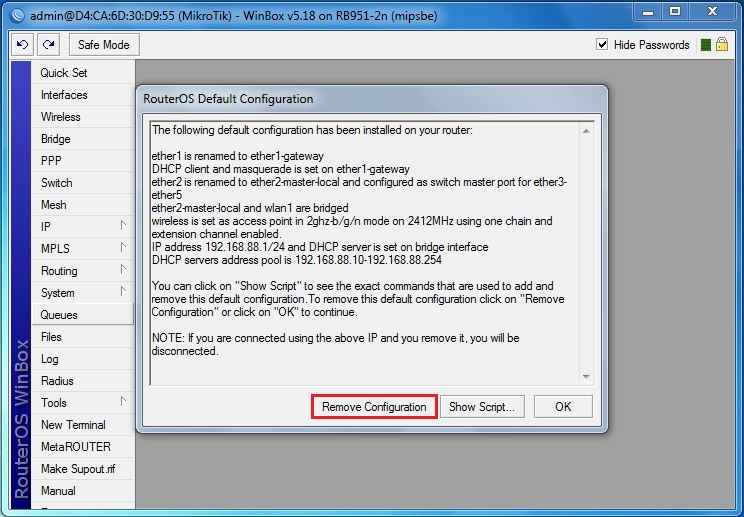Toggle the Hide Passwords checkbox

(602, 45)
